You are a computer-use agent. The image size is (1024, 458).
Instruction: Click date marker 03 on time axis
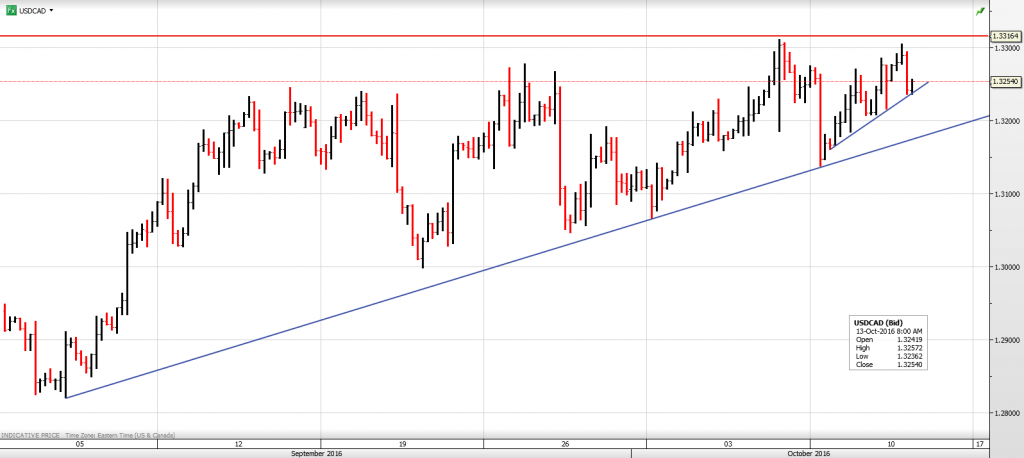[x=728, y=443]
